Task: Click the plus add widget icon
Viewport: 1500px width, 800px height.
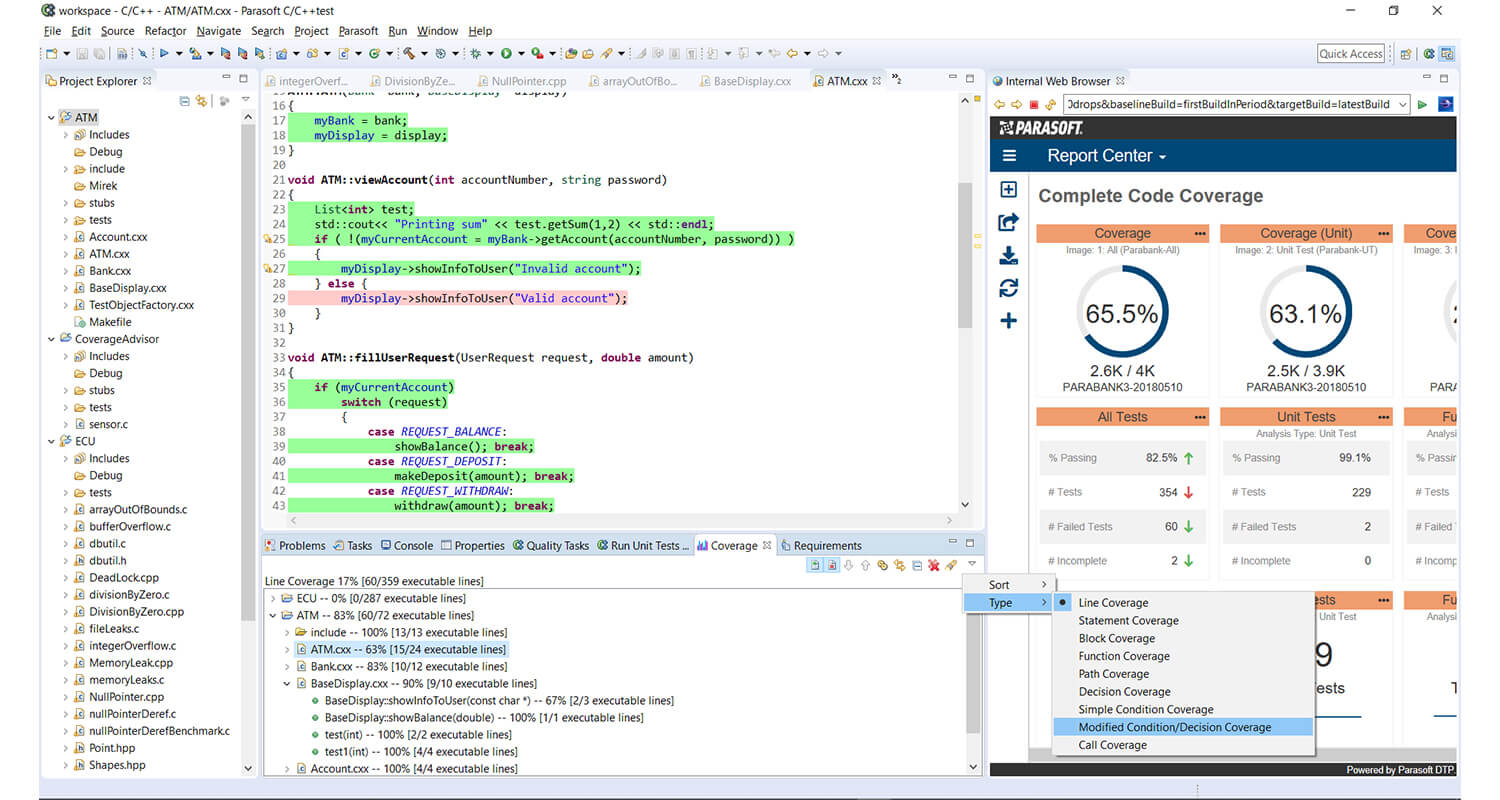Action: tap(1008, 321)
